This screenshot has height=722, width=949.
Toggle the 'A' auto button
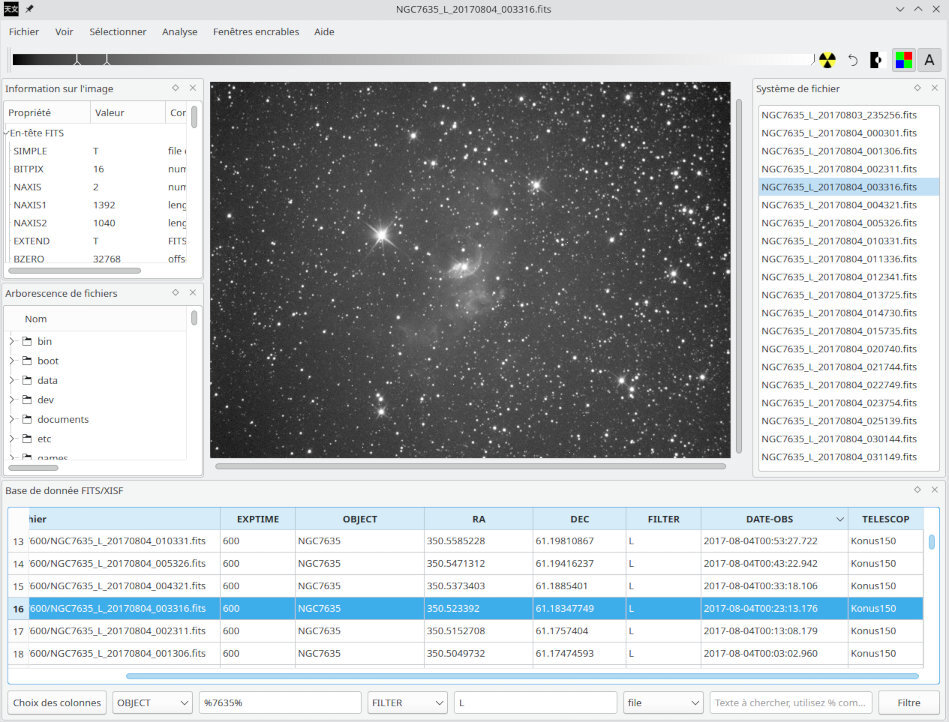click(x=929, y=60)
